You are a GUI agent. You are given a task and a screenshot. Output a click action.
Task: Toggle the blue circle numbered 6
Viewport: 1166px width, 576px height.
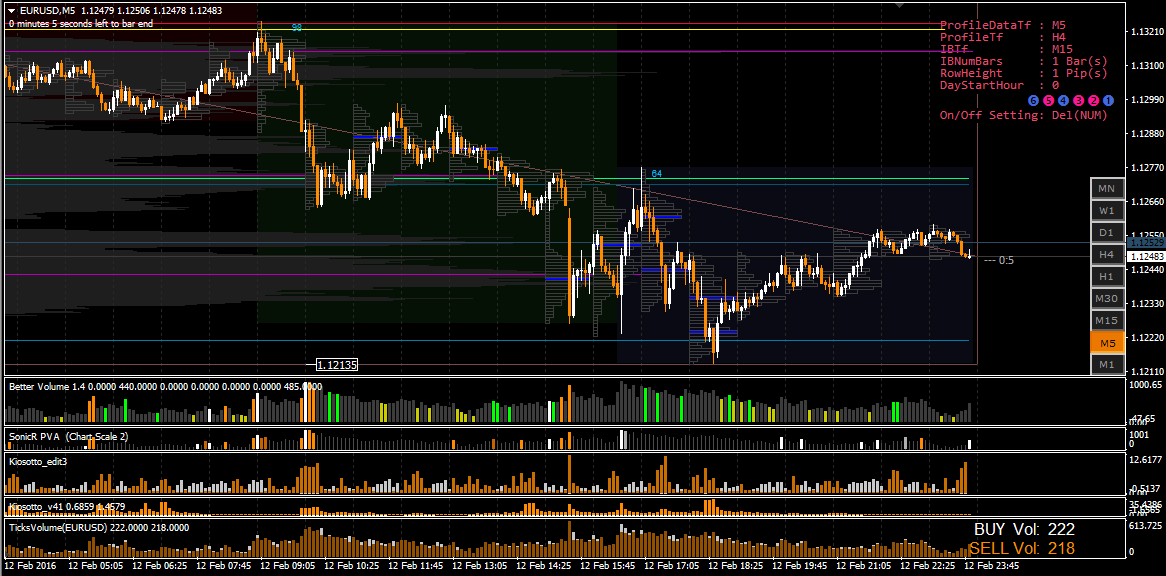1032,101
